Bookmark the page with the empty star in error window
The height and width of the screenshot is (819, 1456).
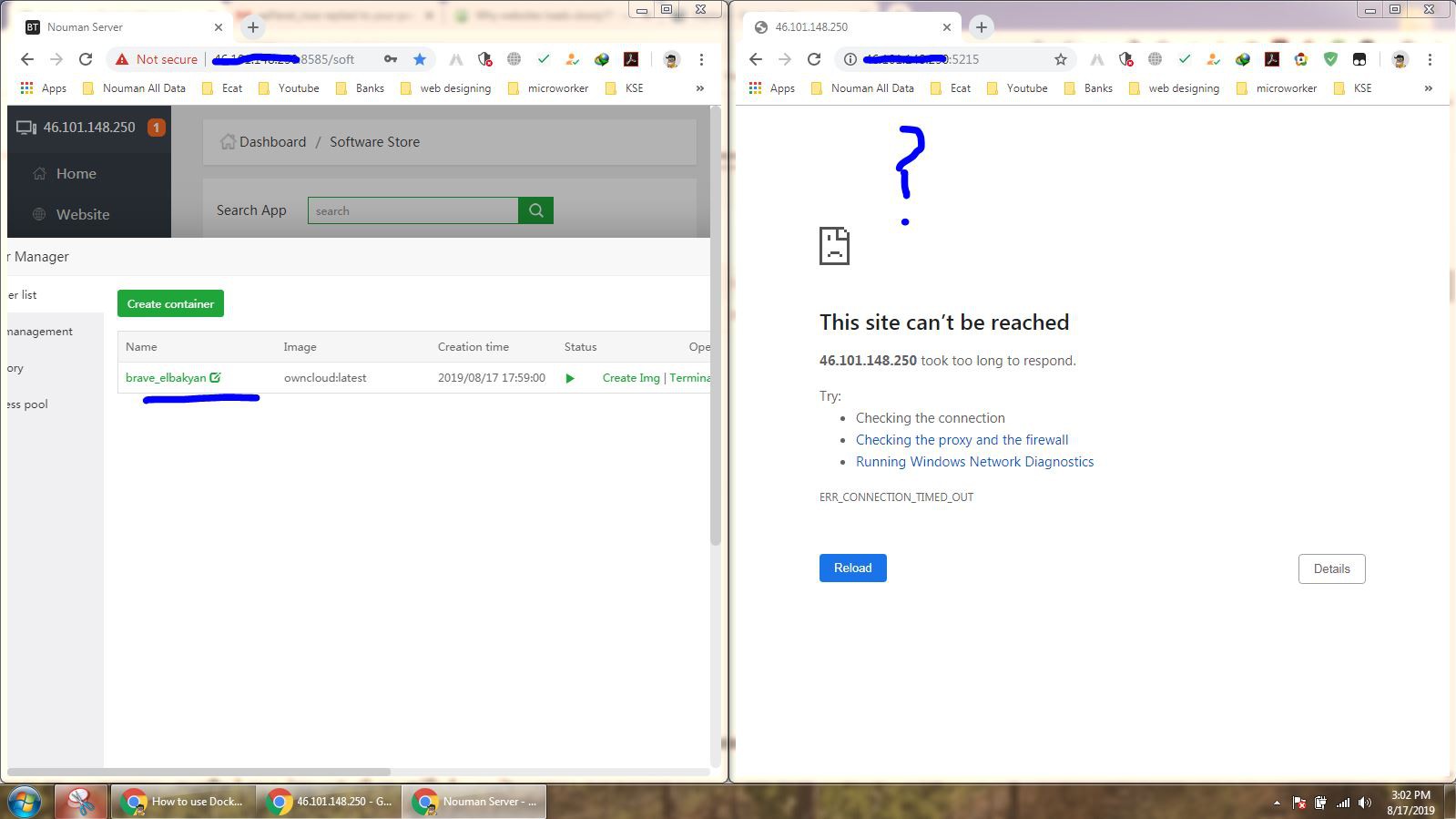tap(1061, 59)
